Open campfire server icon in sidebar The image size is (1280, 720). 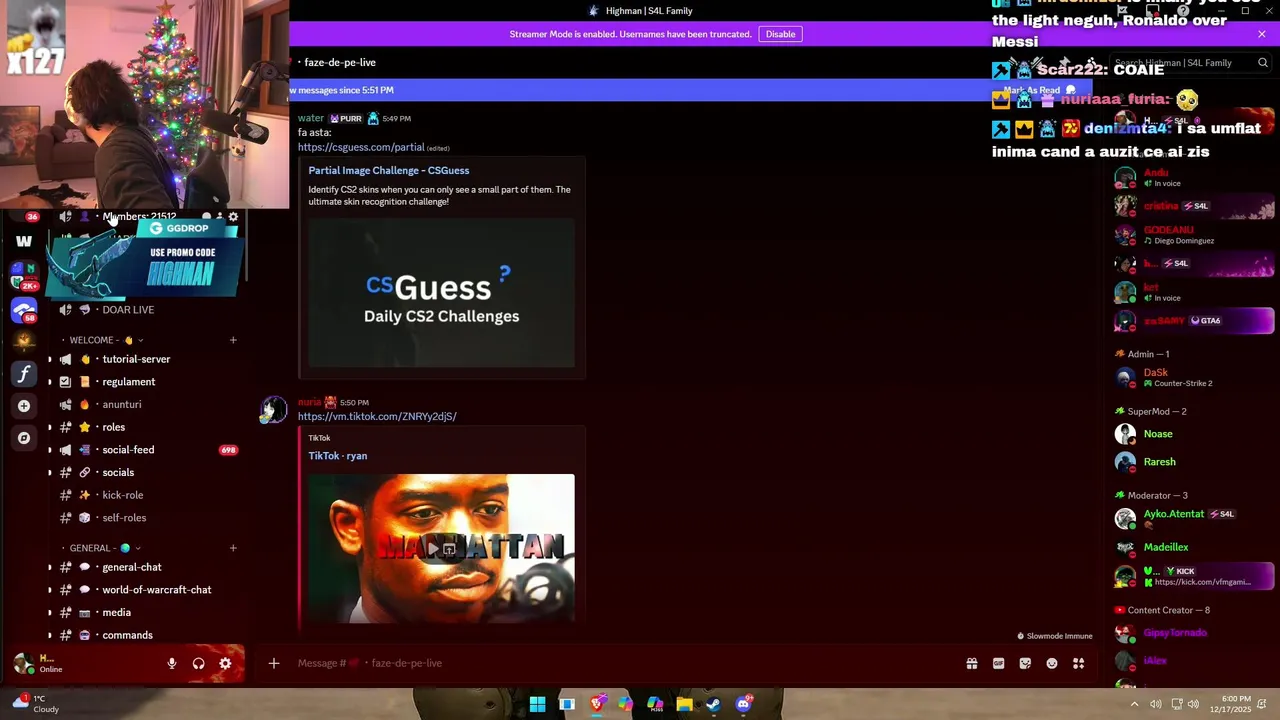(x=24, y=342)
